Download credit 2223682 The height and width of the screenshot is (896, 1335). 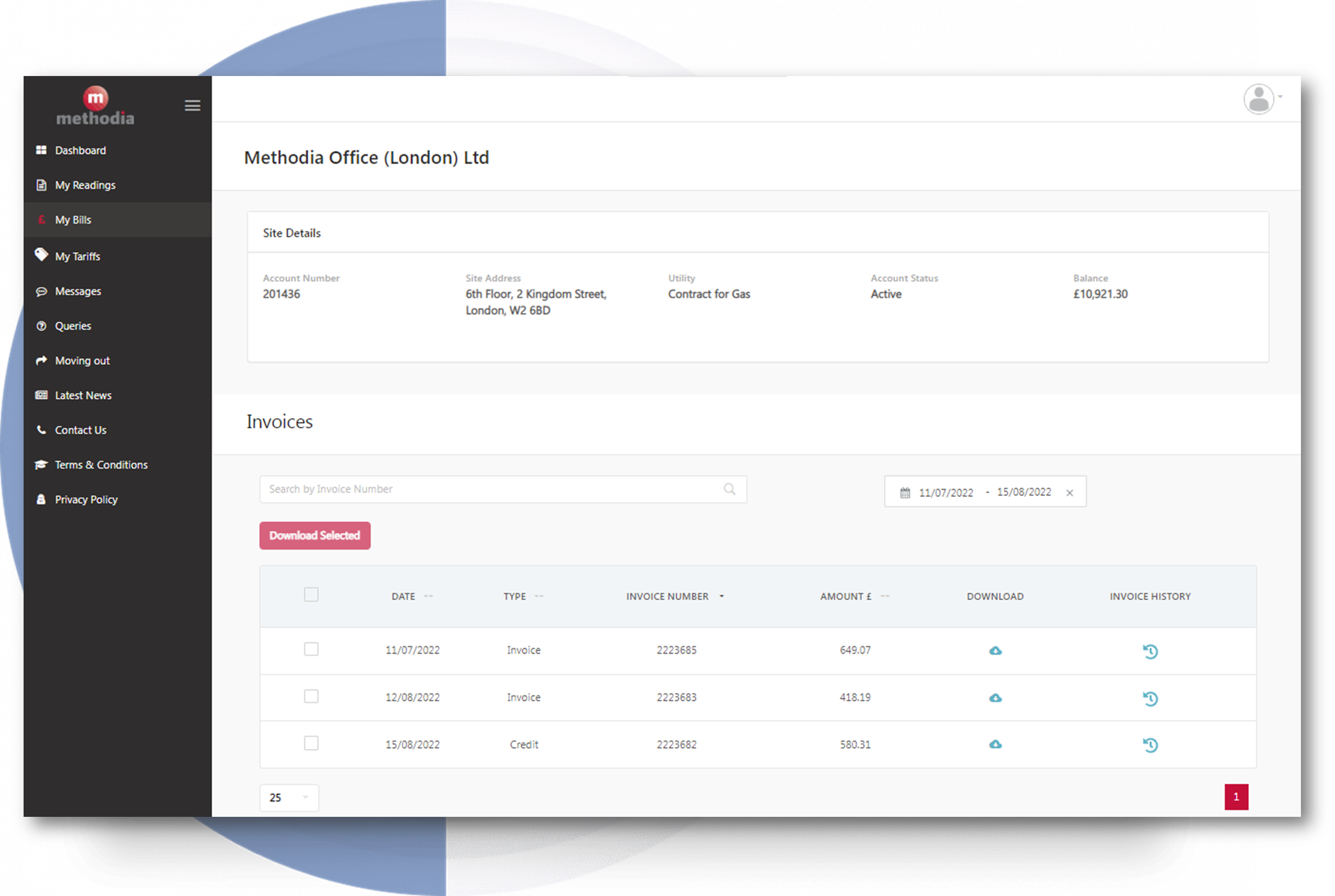coord(996,744)
